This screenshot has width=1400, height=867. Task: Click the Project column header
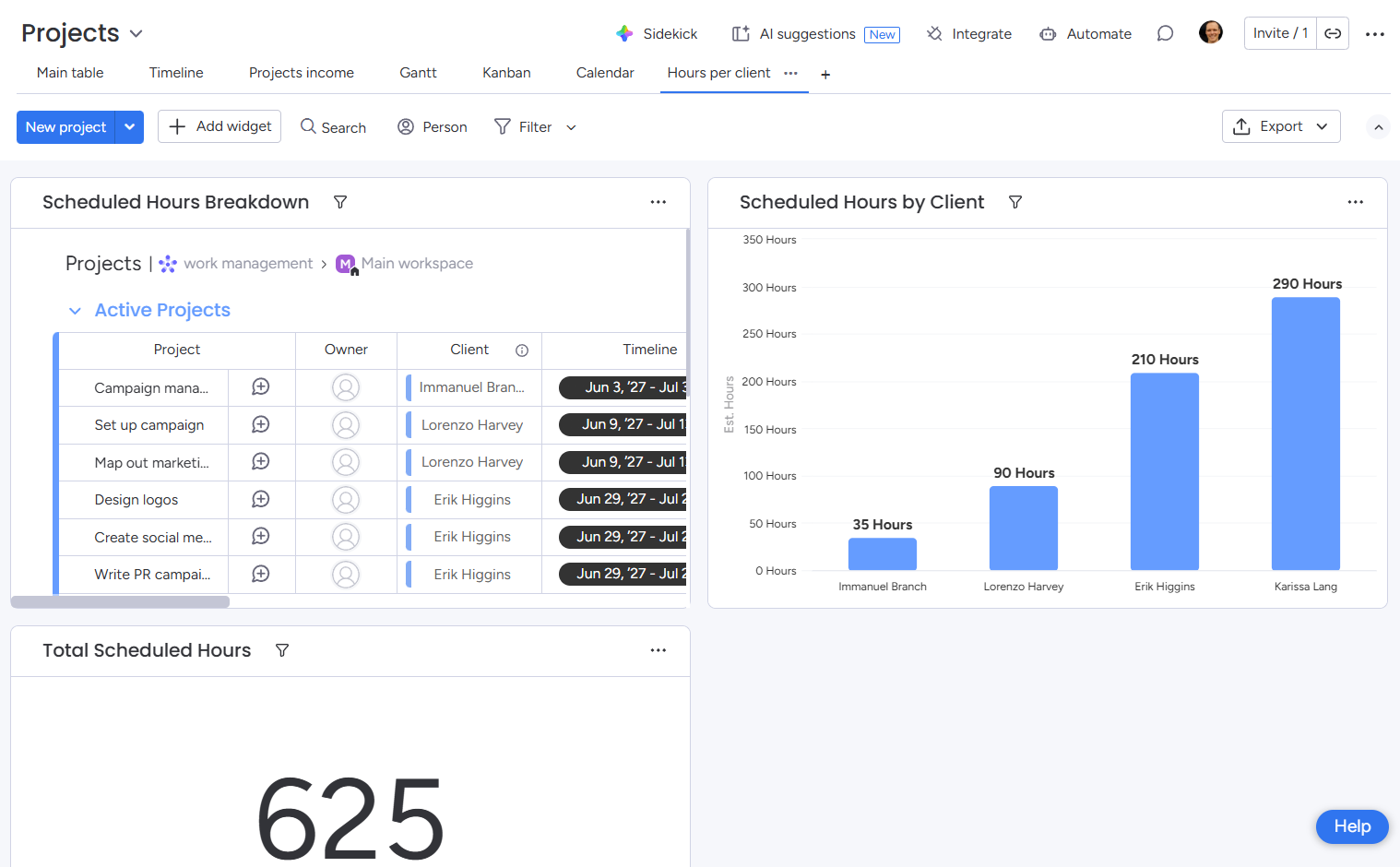(x=177, y=350)
